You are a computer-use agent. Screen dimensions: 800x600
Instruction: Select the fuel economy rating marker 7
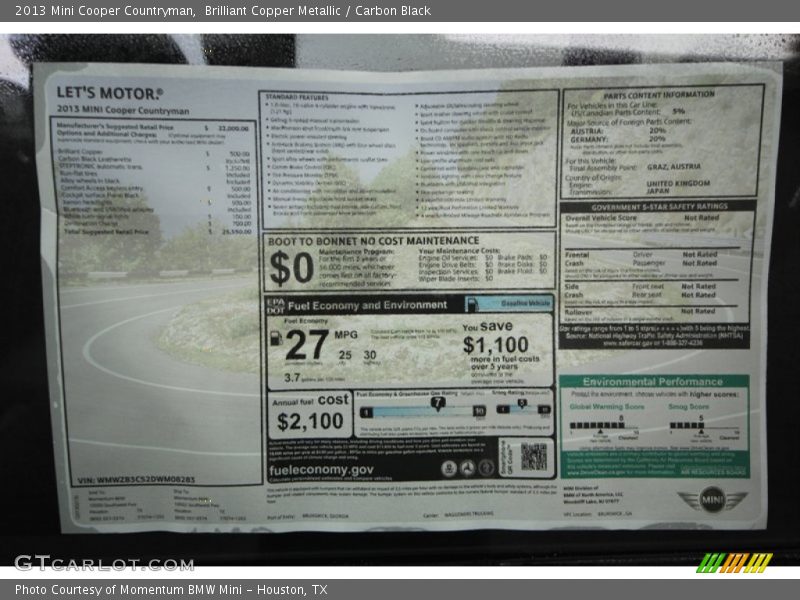click(437, 403)
